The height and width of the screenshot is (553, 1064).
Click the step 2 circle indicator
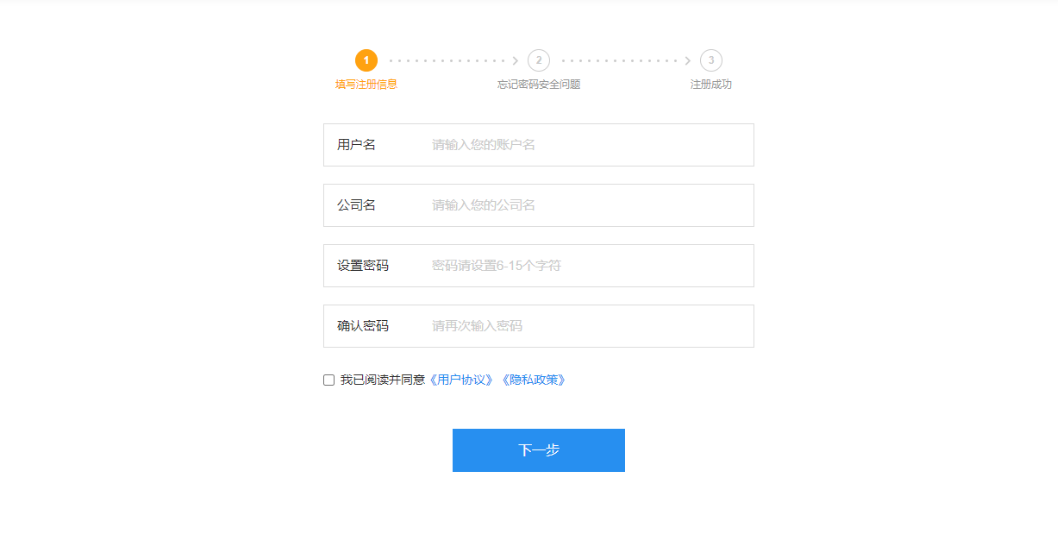(x=539, y=60)
